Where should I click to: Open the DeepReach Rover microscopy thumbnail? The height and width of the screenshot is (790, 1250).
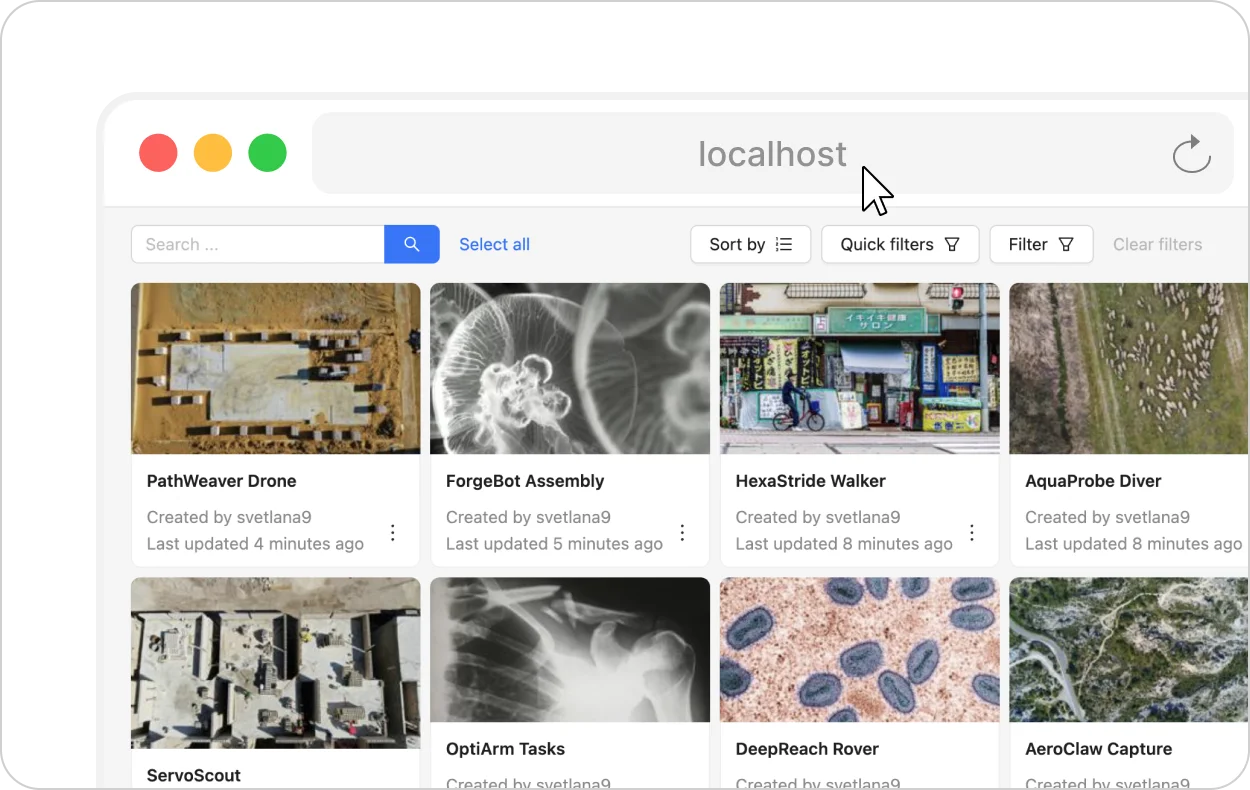pos(860,649)
